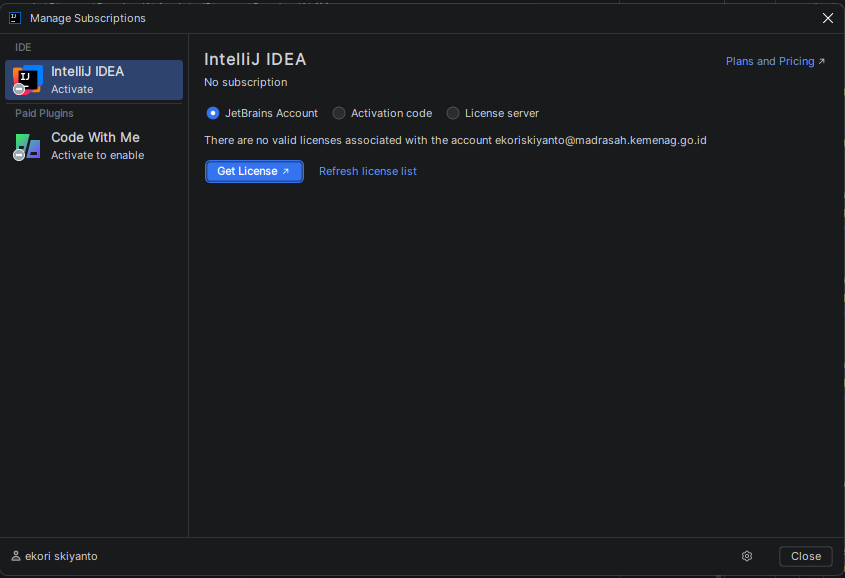The width and height of the screenshot is (845, 578).
Task: Click the Get License button
Action: pyautogui.click(x=254, y=171)
